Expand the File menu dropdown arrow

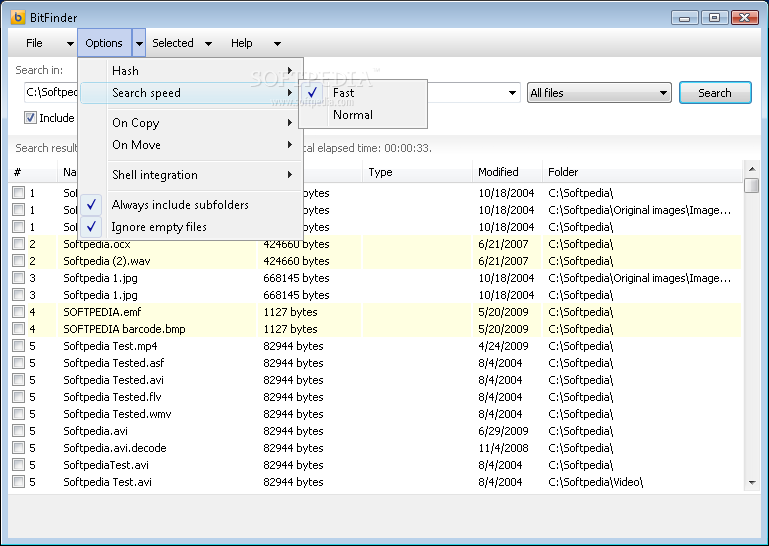(70, 44)
